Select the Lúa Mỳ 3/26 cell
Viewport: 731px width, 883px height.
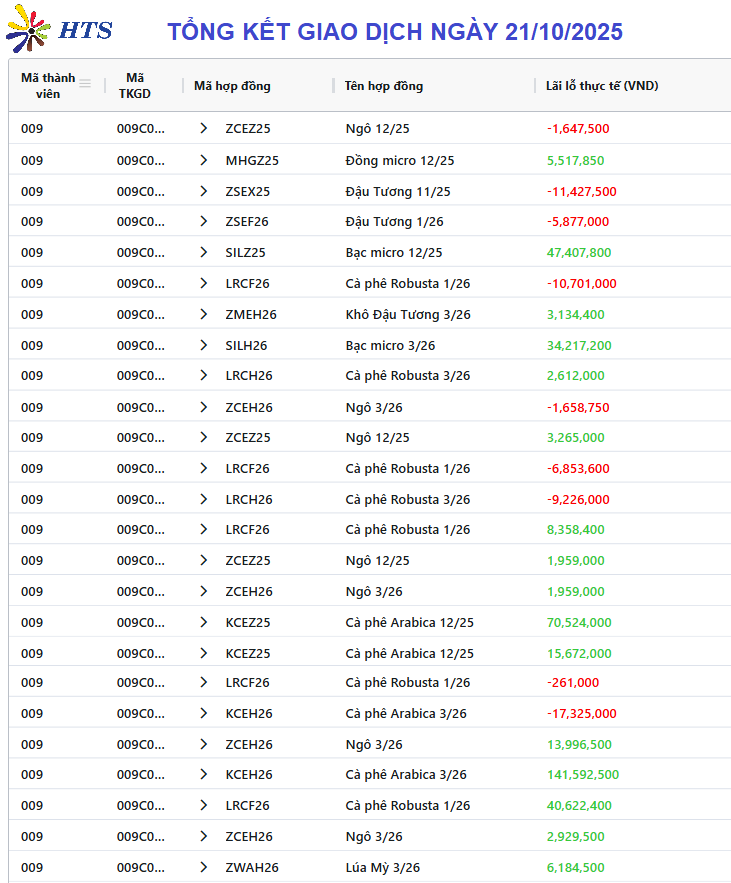coord(383,867)
